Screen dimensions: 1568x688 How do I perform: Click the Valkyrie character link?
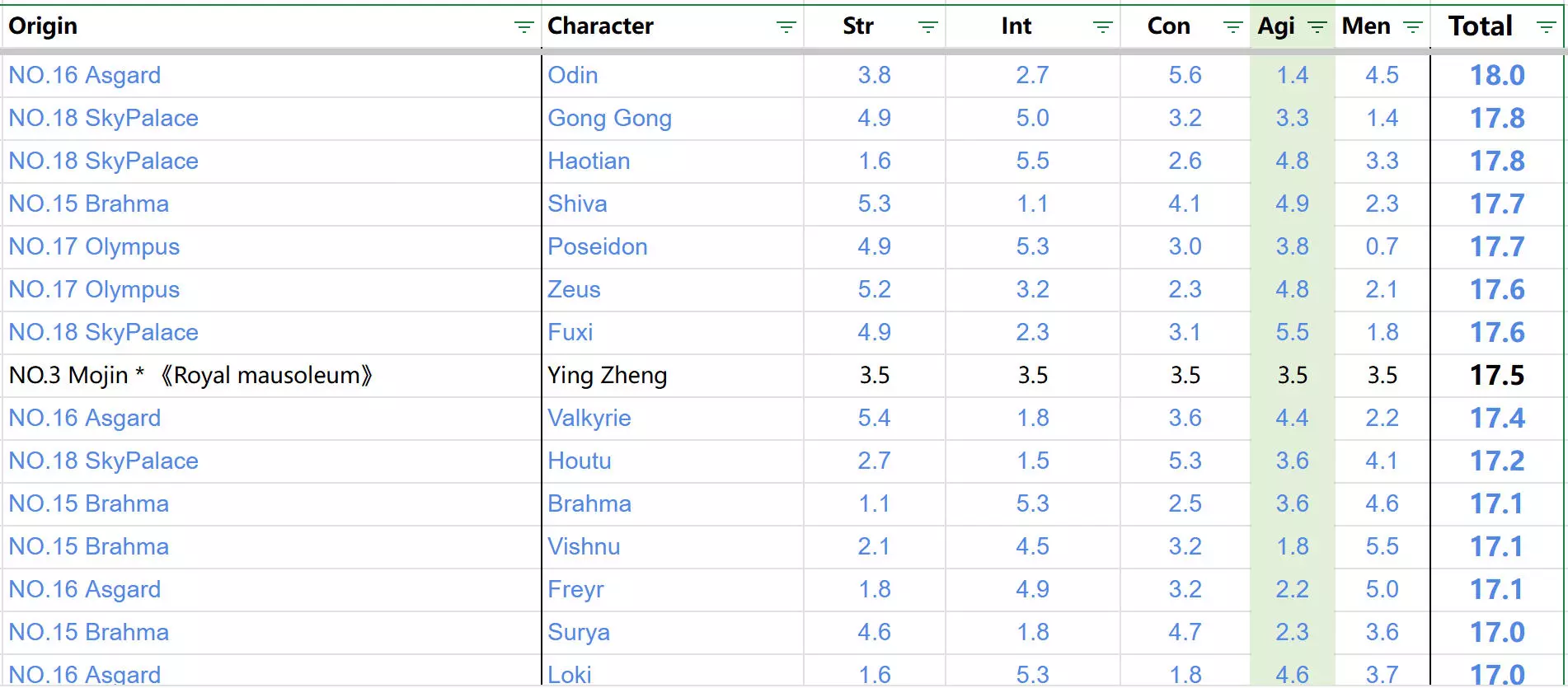click(x=589, y=418)
